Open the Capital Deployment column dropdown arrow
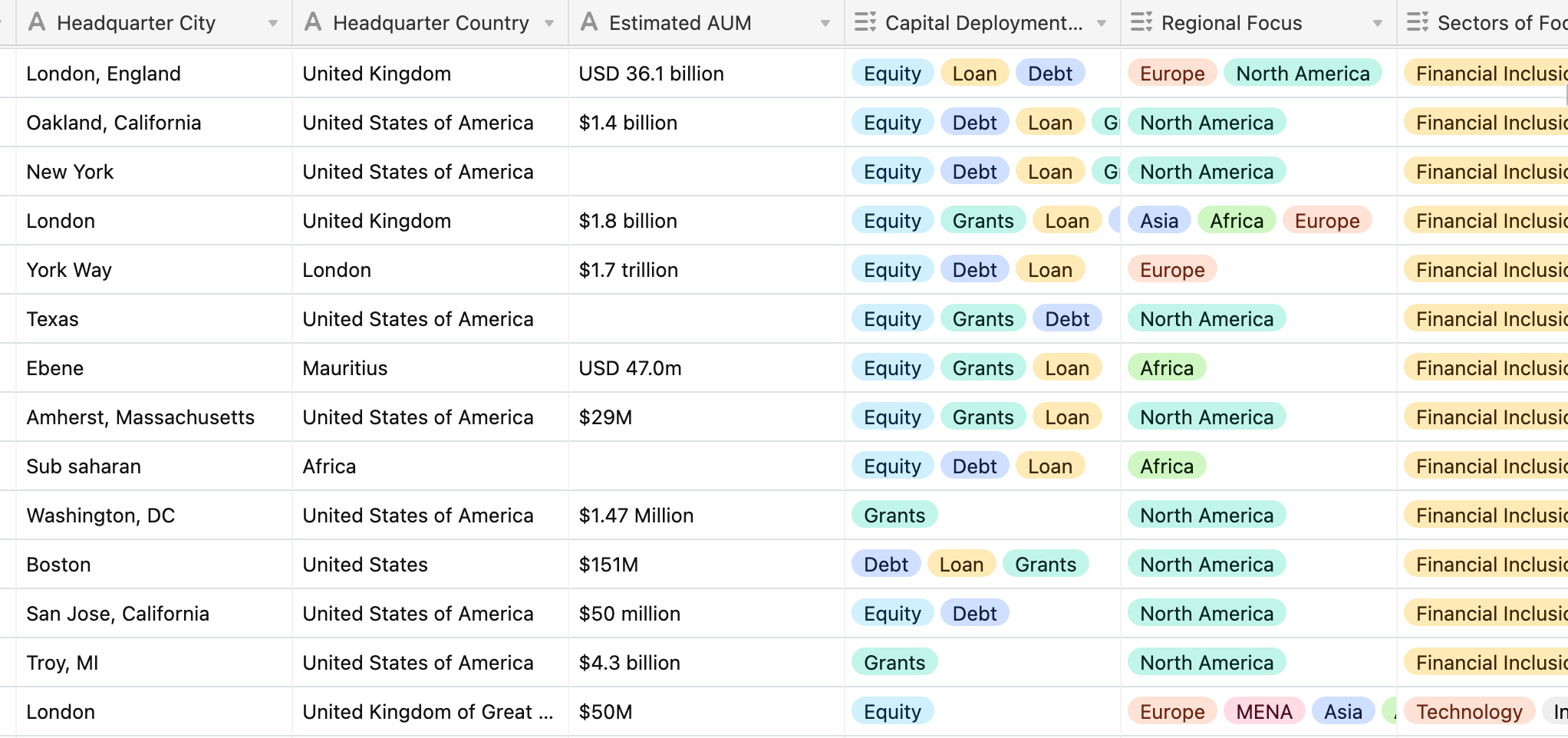The image size is (1568, 738). pos(1102,23)
